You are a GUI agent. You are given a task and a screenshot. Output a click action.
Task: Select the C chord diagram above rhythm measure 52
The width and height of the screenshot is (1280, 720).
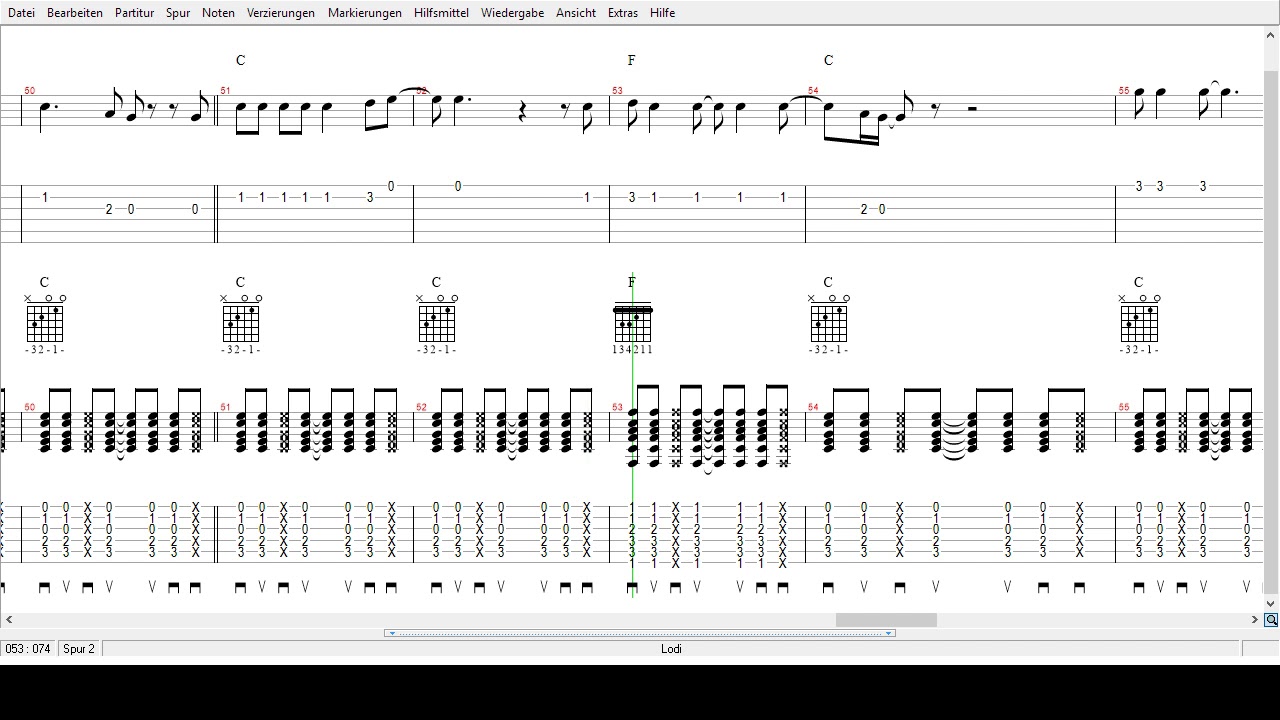[436, 323]
